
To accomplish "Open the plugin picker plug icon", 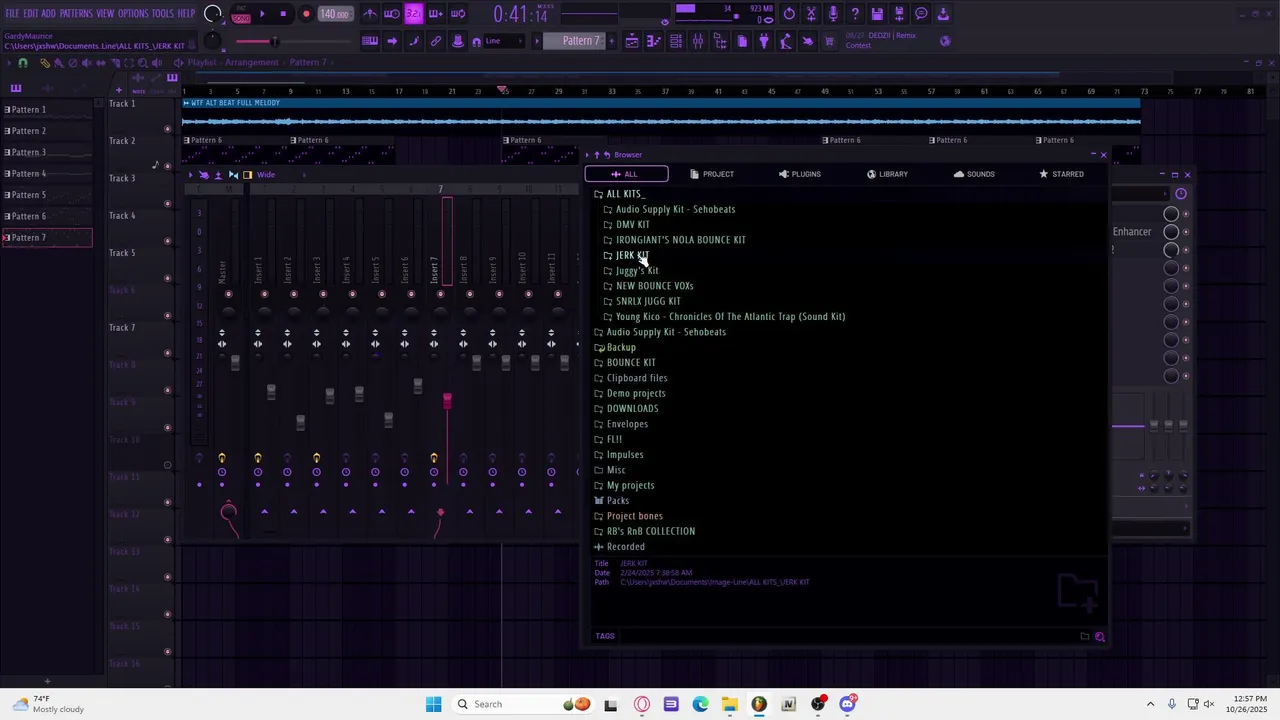I will 764,41.
